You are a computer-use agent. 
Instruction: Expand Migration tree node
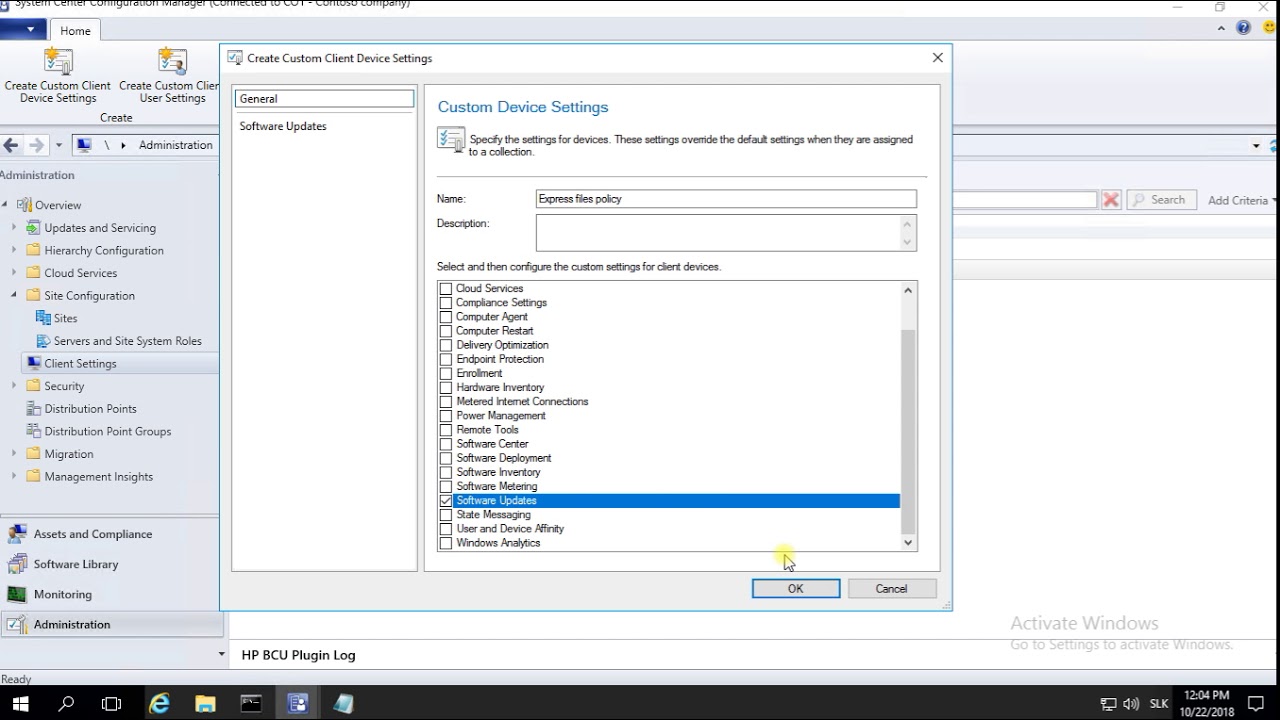click(x=14, y=454)
